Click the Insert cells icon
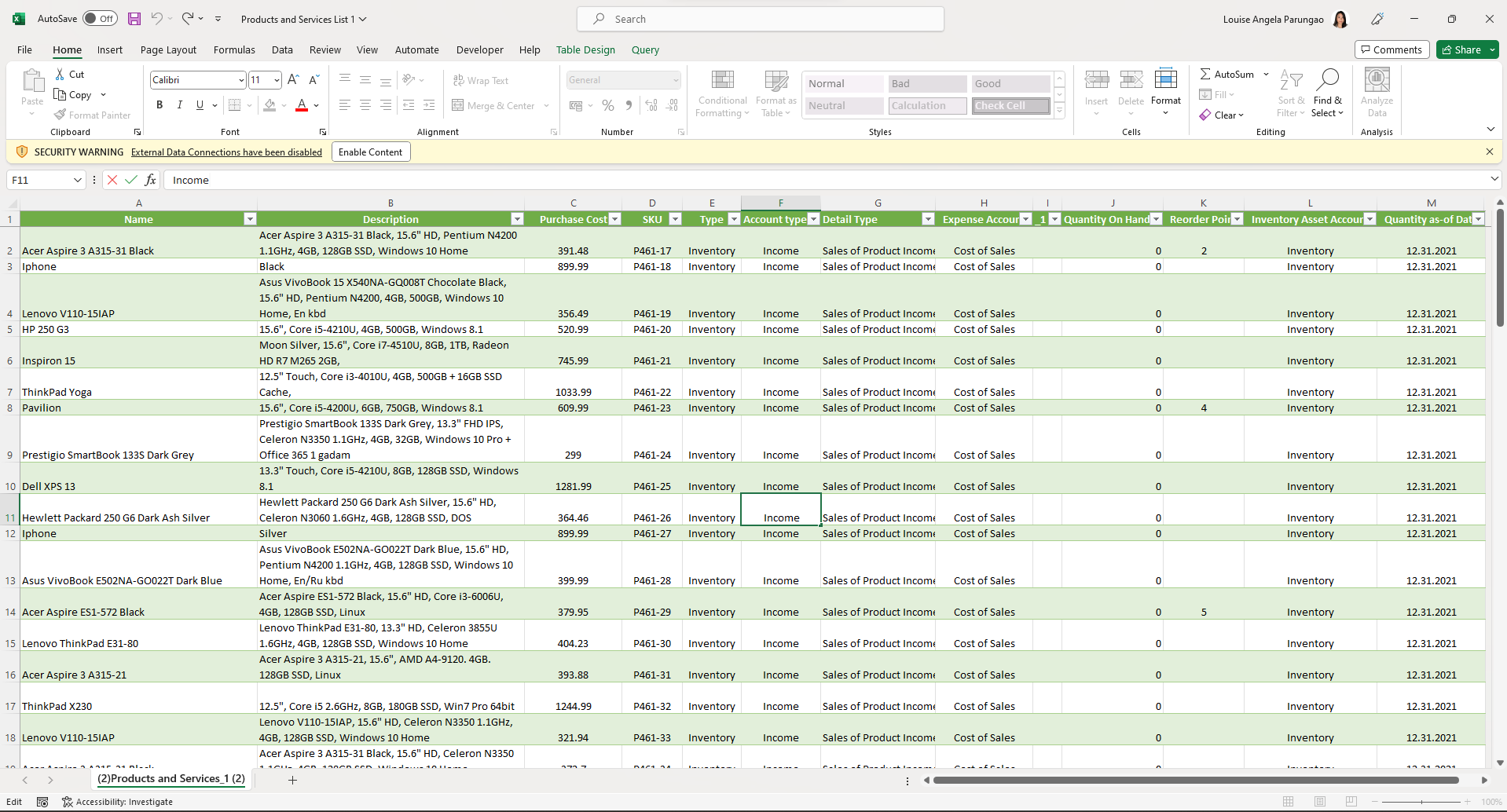The image size is (1507, 812). point(1096,79)
